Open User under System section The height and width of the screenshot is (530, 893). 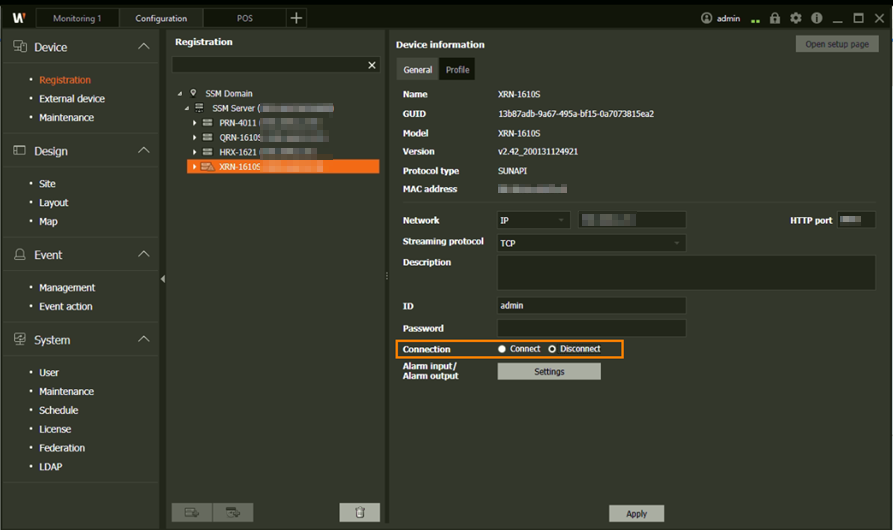[x=49, y=372]
